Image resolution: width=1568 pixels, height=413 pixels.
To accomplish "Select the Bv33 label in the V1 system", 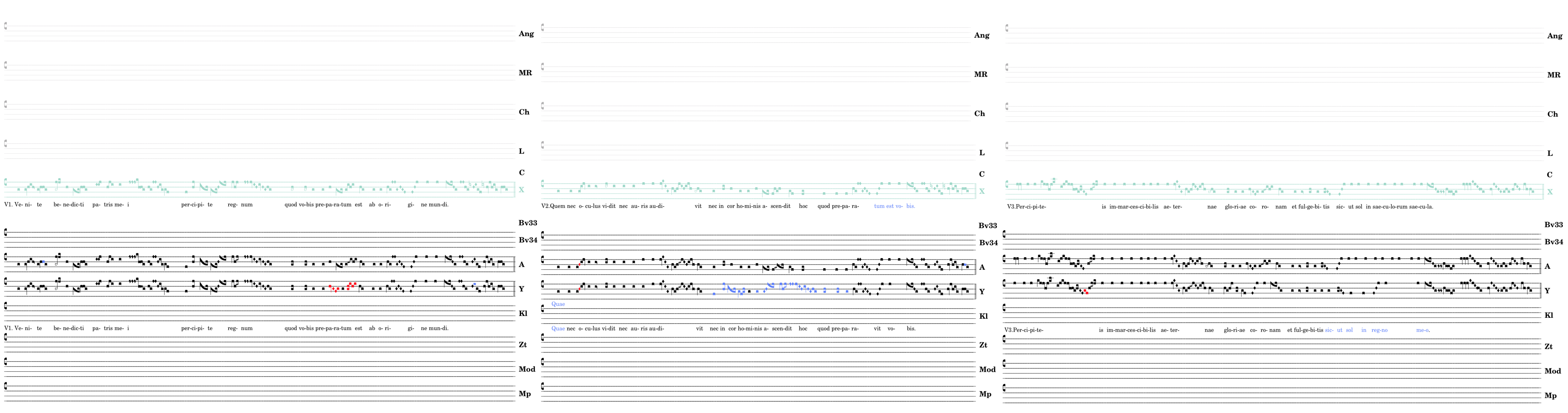I will click(527, 223).
